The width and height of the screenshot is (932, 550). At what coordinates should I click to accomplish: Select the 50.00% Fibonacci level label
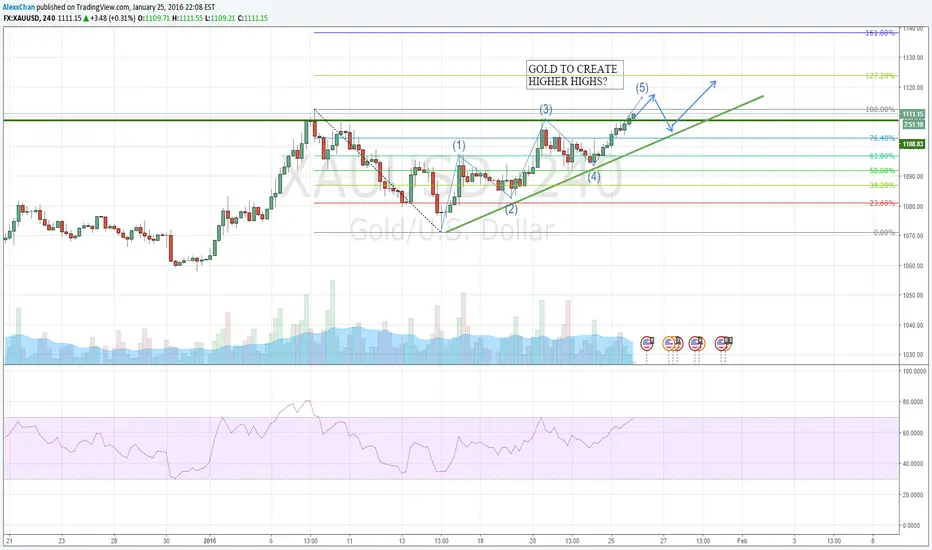click(881, 171)
